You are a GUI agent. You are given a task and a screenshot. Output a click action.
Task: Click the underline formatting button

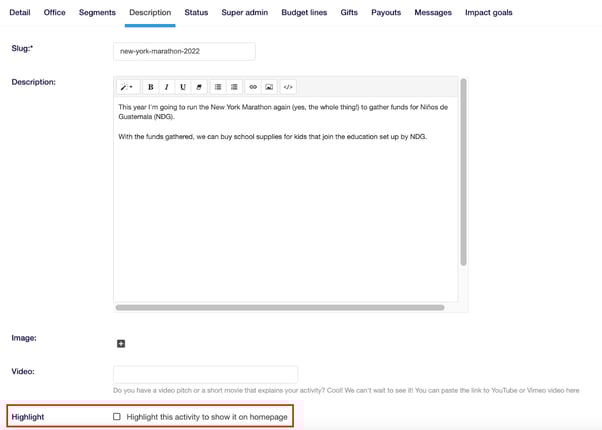[x=183, y=87]
